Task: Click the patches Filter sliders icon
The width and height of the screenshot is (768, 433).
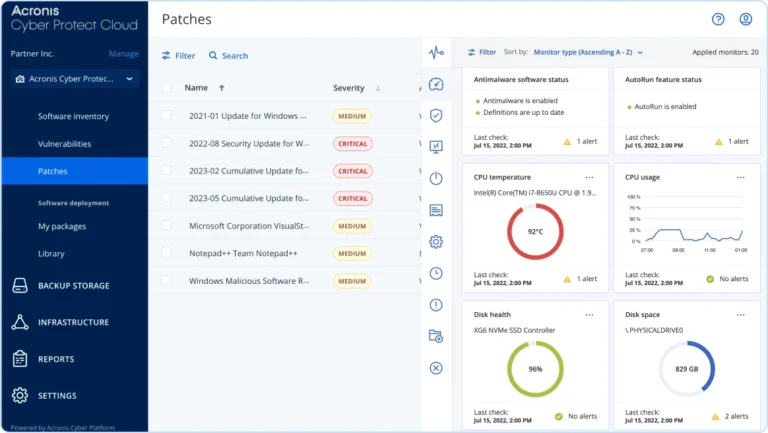Action: click(166, 55)
